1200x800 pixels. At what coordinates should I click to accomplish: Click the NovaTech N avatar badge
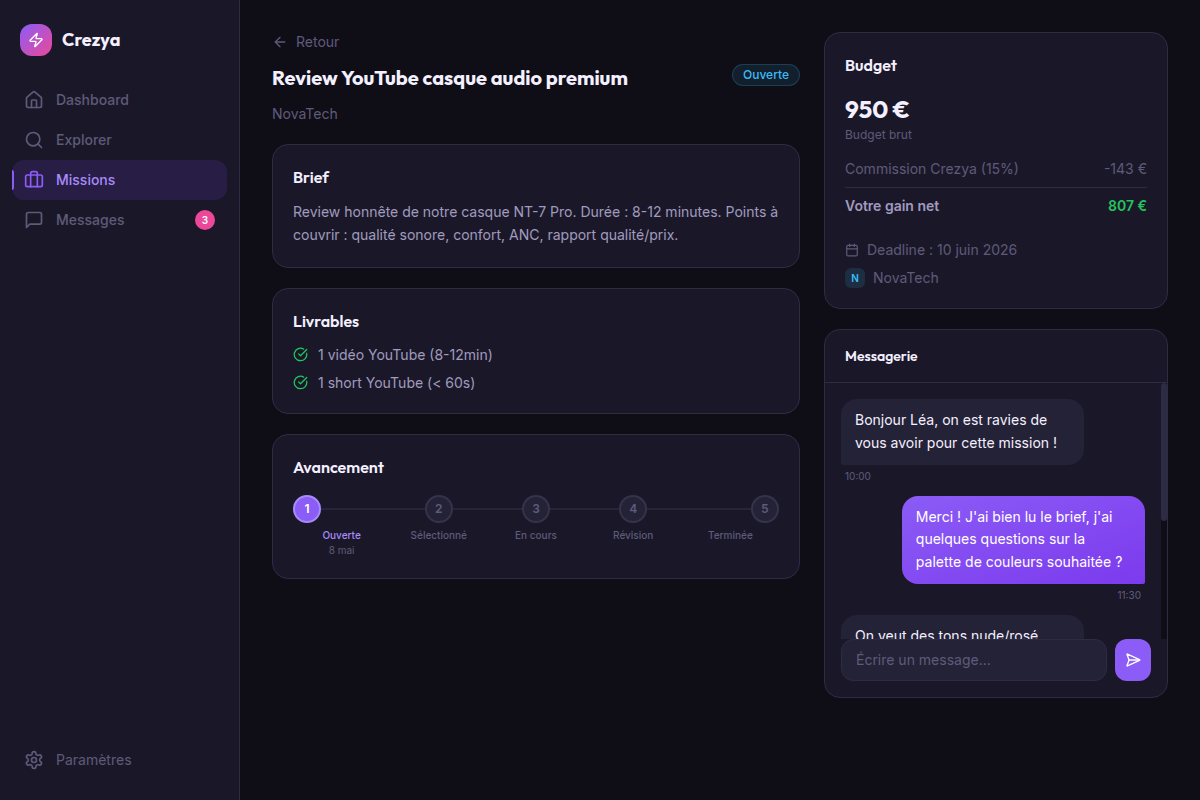click(855, 278)
